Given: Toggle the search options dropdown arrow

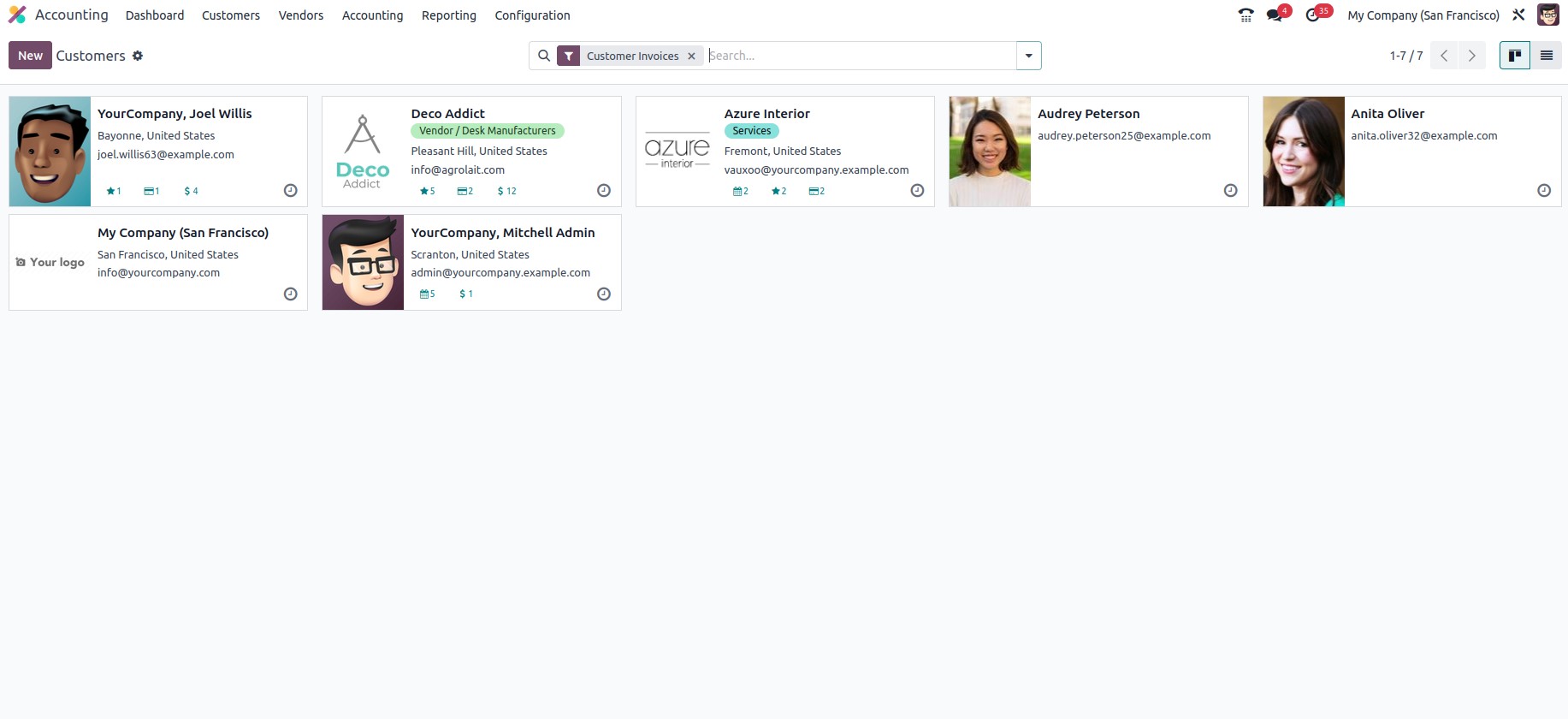Looking at the screenshot, I should click(x=1028, y=56).
